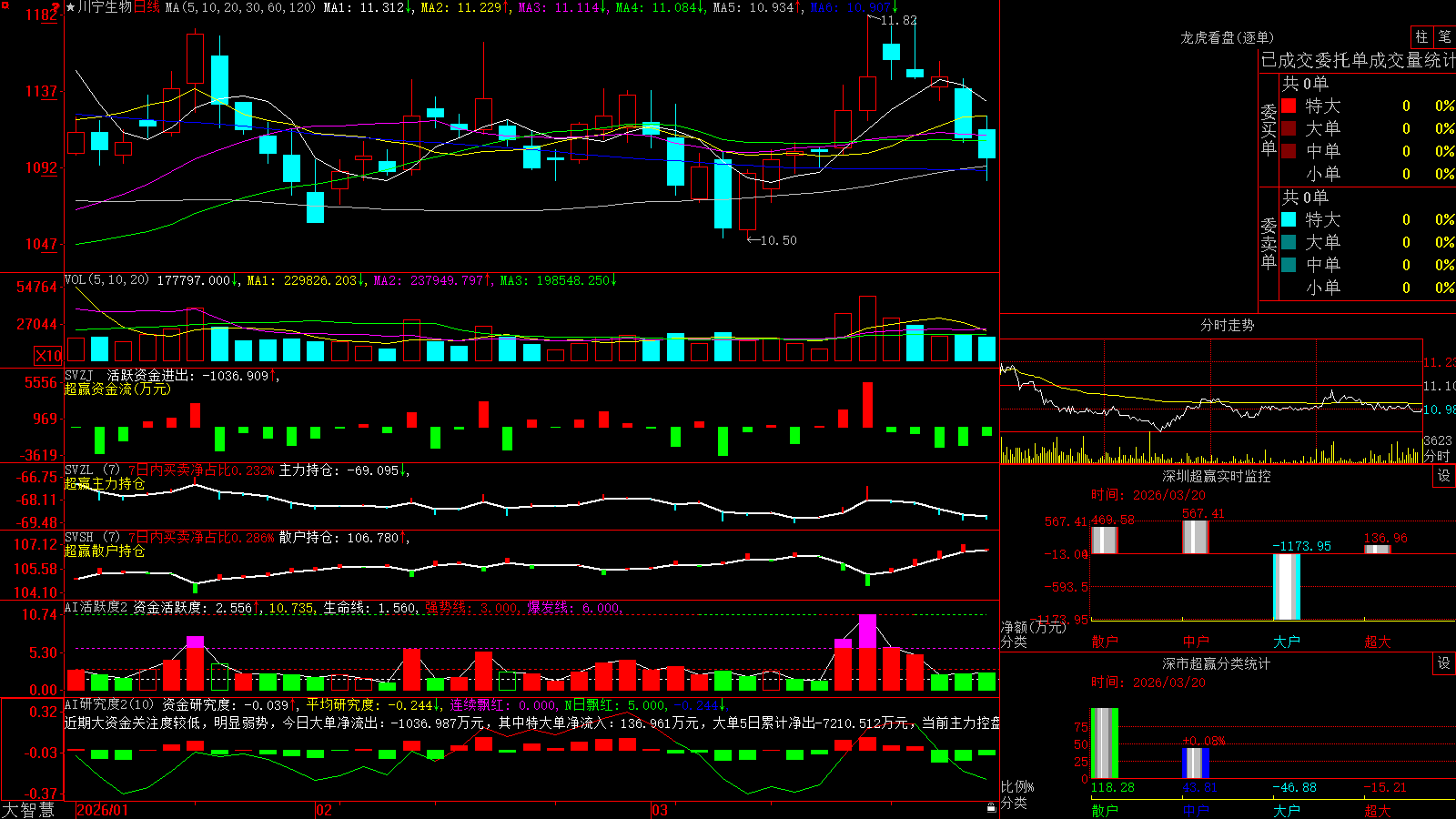Select 超大 category in 深市超赢分类统计
The height and width of the screenshot is (819, 1456).
point(1378,811)
